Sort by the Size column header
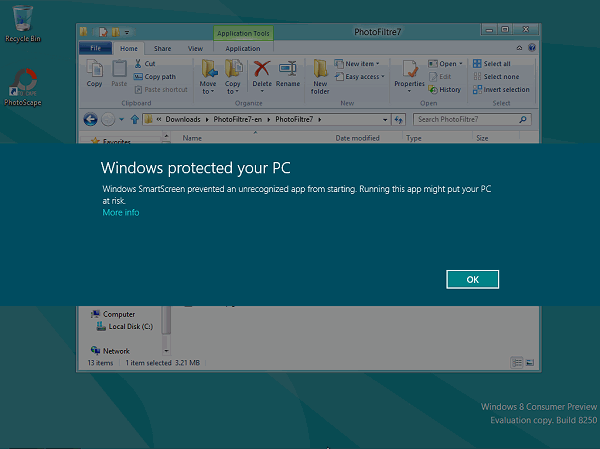This screenshot has width=600, height=449. pos(482,138)
